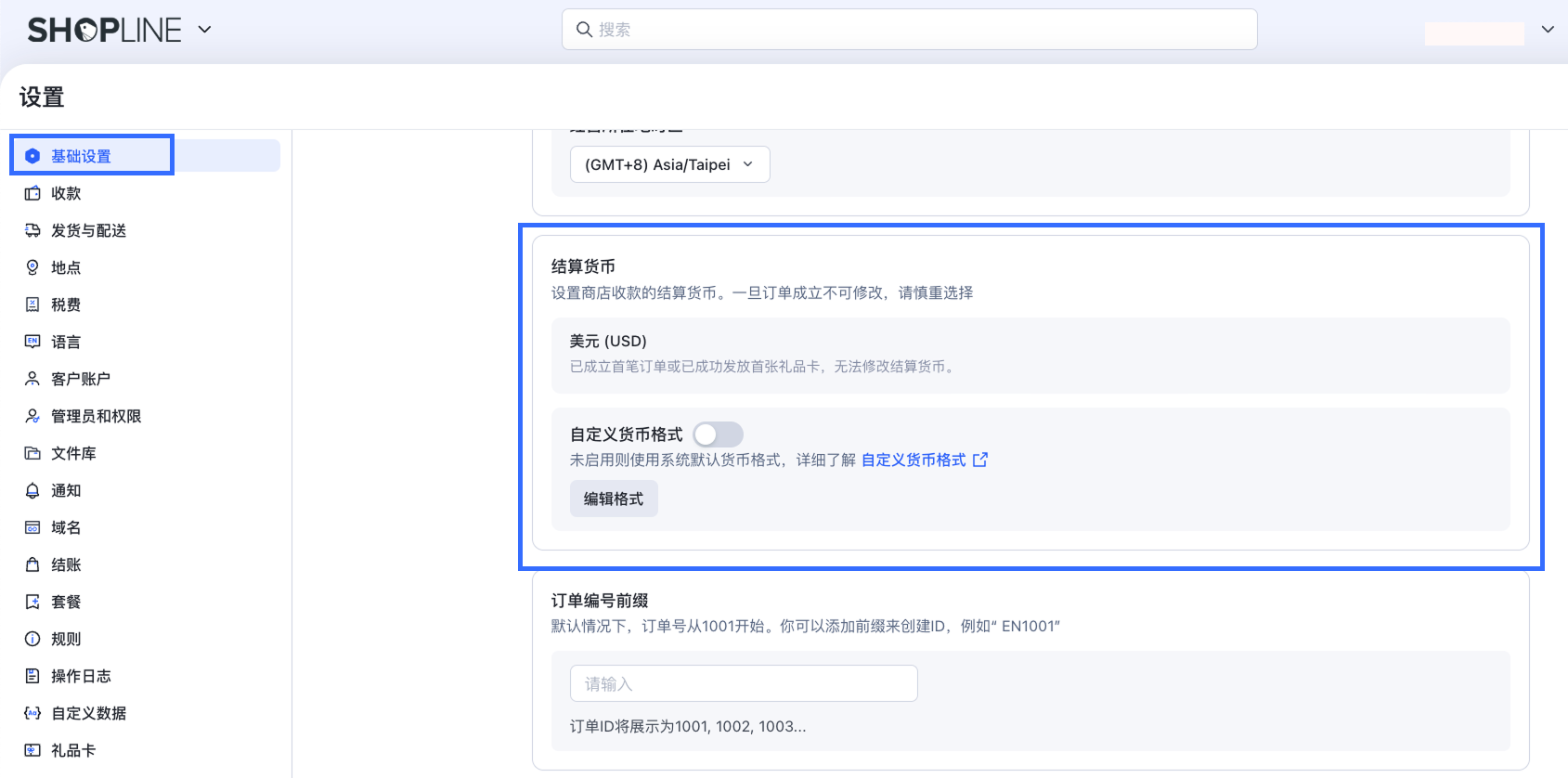Enable the 自定义货币格式 toggle switch
Viewport: 1568px width, 778px height.
click(718, 434)
